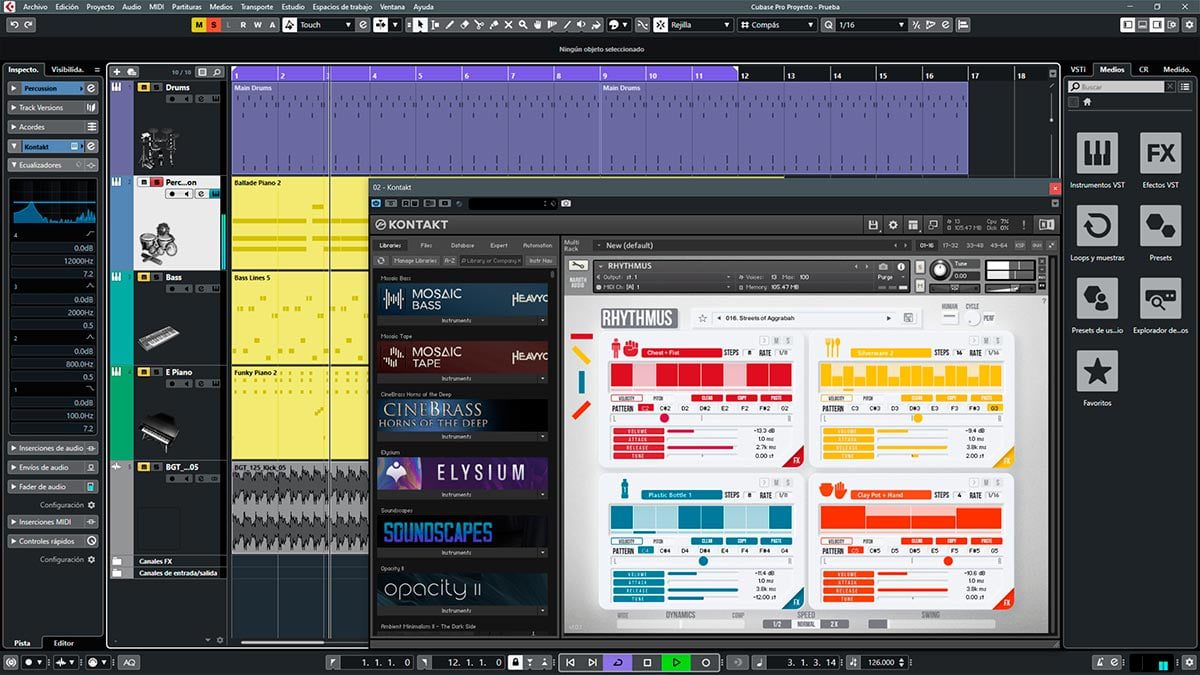Toggle global Solo S button in toolbar
1200x675 pixels.
(x=213, y=24)
